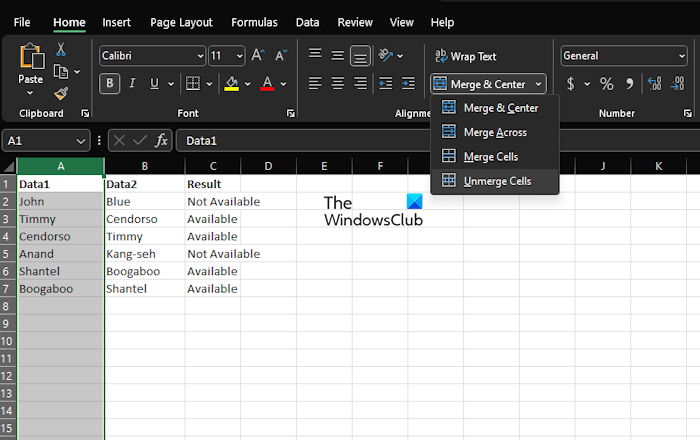Image resolution: width=700 pixels, height=440 pixels.
Task: Click the Increase Font Size icon
Action: [258, 56]
